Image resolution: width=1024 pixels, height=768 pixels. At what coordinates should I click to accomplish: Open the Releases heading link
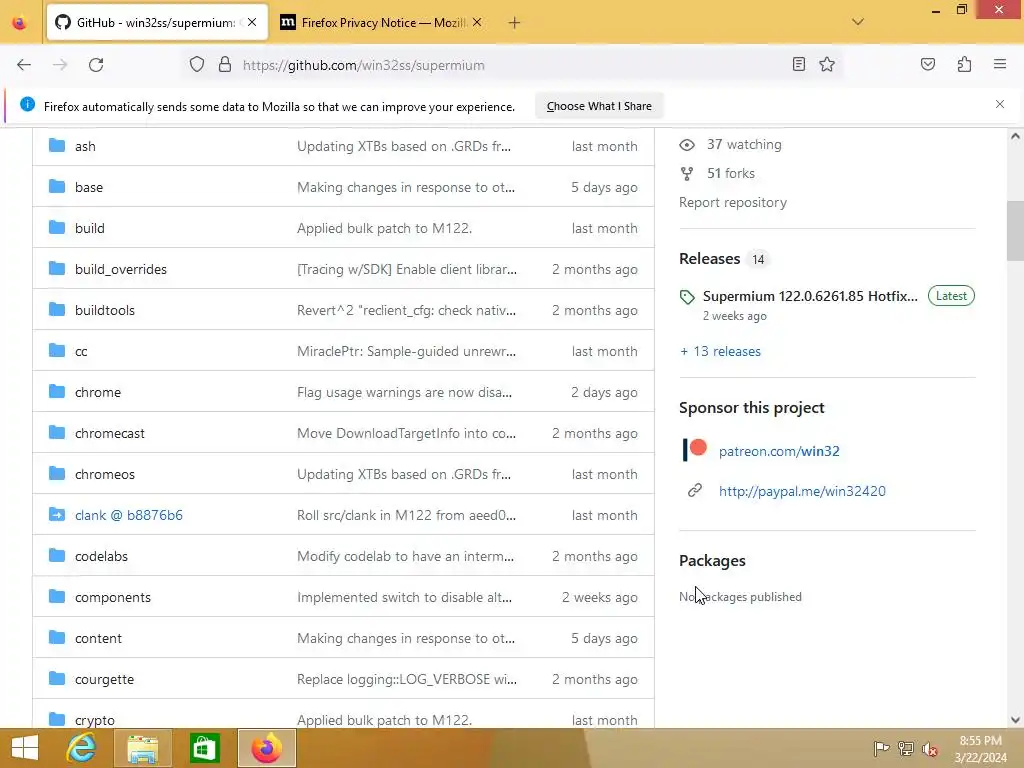click(709, 259)
